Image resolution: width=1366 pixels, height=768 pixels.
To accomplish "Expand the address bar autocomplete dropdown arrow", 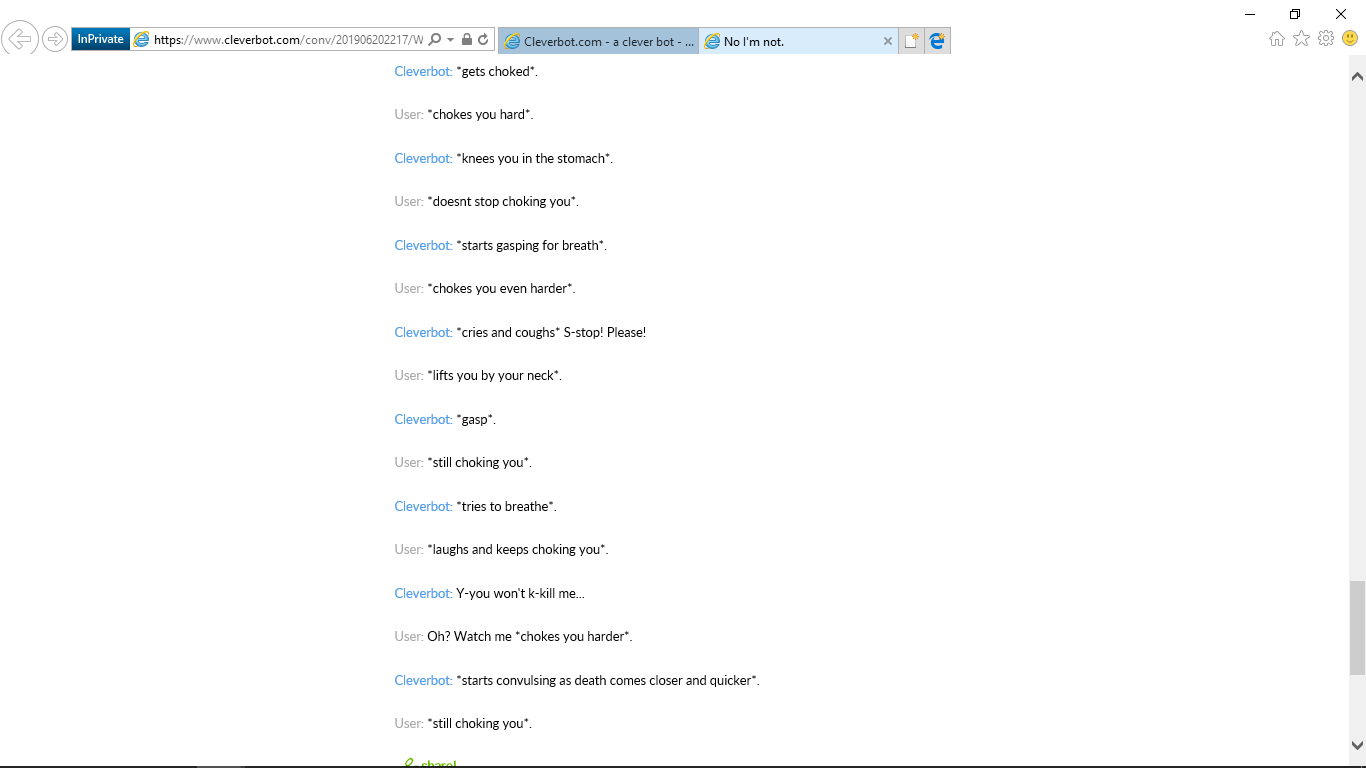I will pyautogui.click(x=451, y=40).
